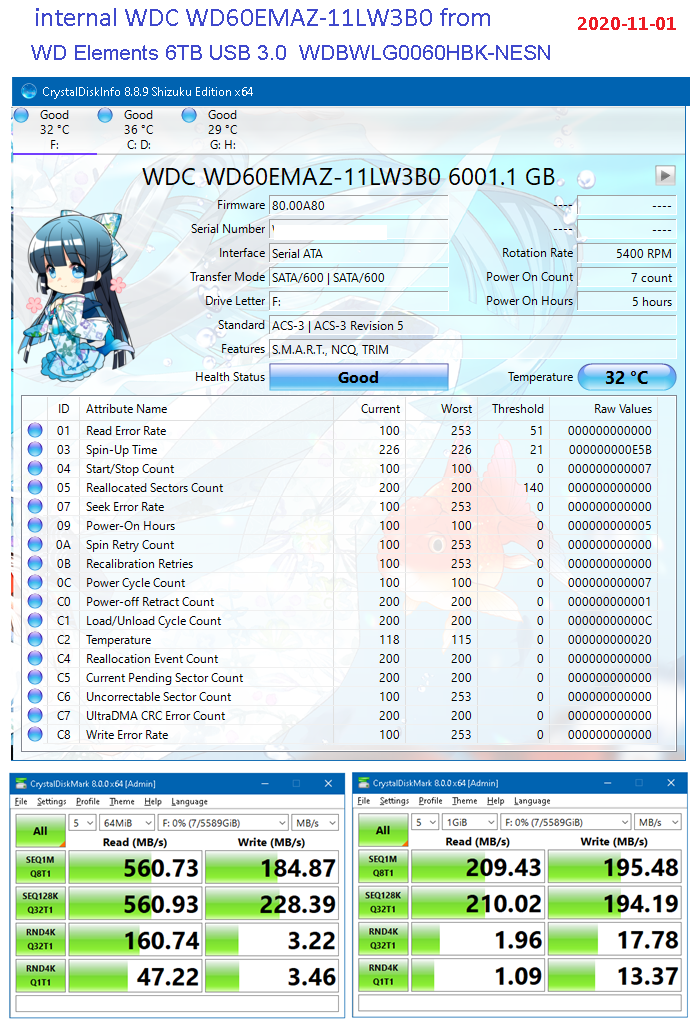Viewport: 692px width, 1021px height.
Task: Click status orb for Recalibration Retries
Action: (35, 563)
